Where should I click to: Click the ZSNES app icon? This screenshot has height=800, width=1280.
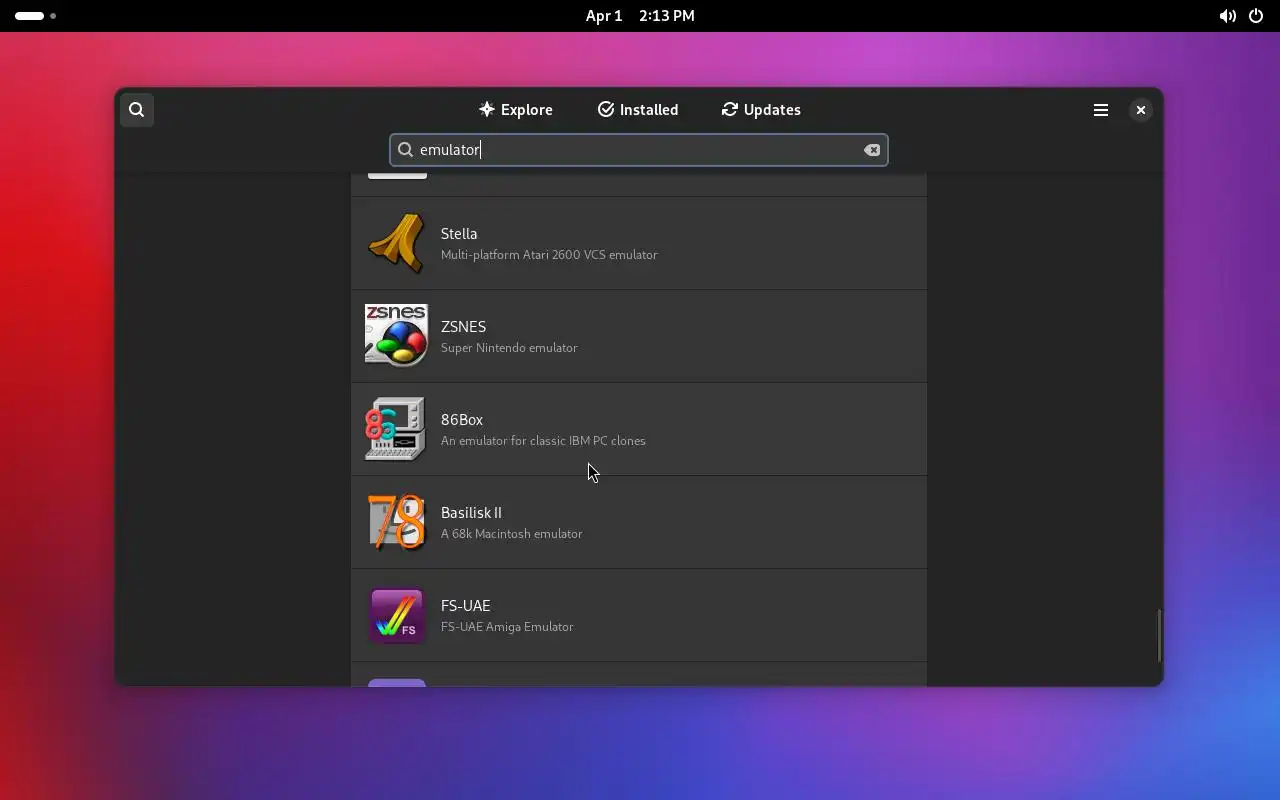pyautogui.click(x=396, y=336)
